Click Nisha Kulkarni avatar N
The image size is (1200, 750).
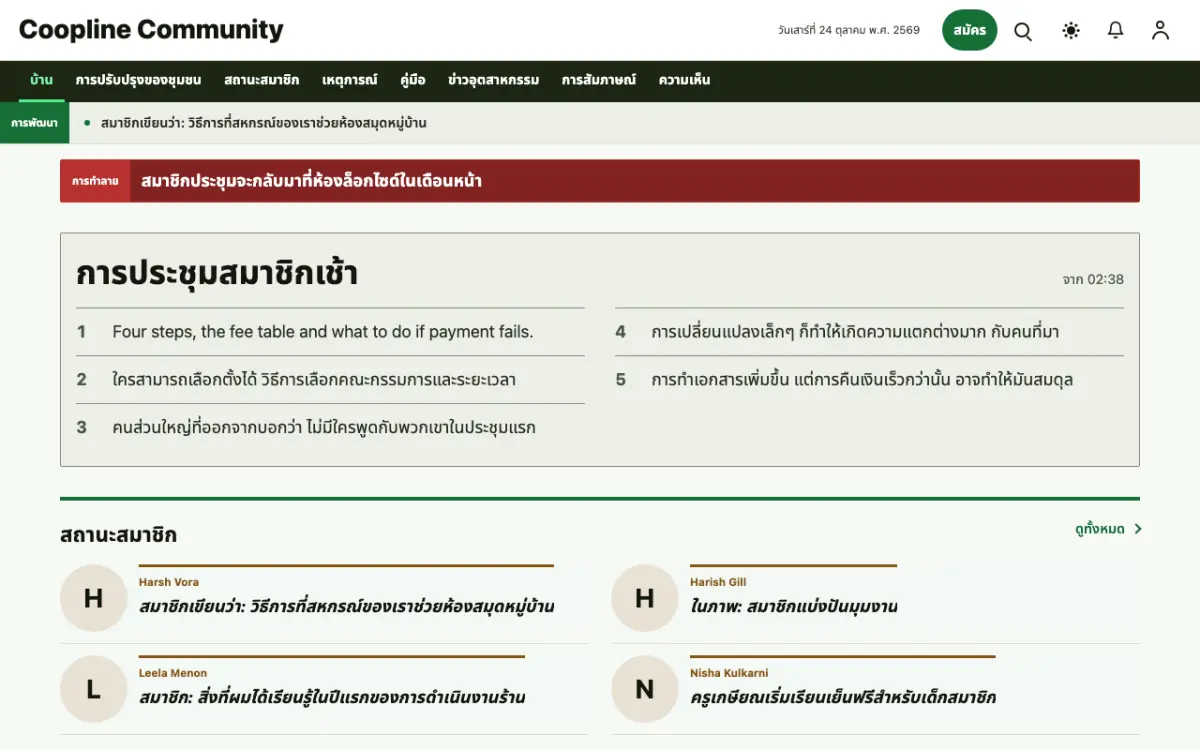645,689
